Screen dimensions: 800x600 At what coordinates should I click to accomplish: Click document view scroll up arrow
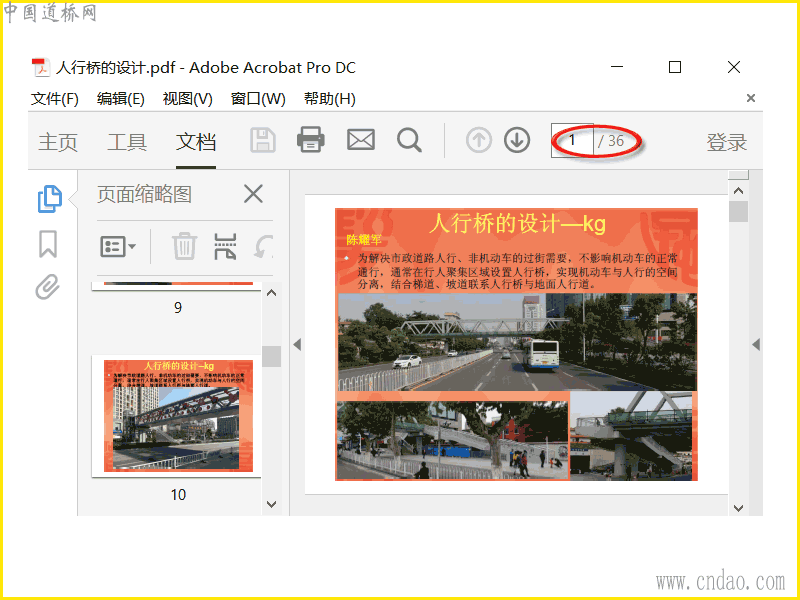pos(738,191)
